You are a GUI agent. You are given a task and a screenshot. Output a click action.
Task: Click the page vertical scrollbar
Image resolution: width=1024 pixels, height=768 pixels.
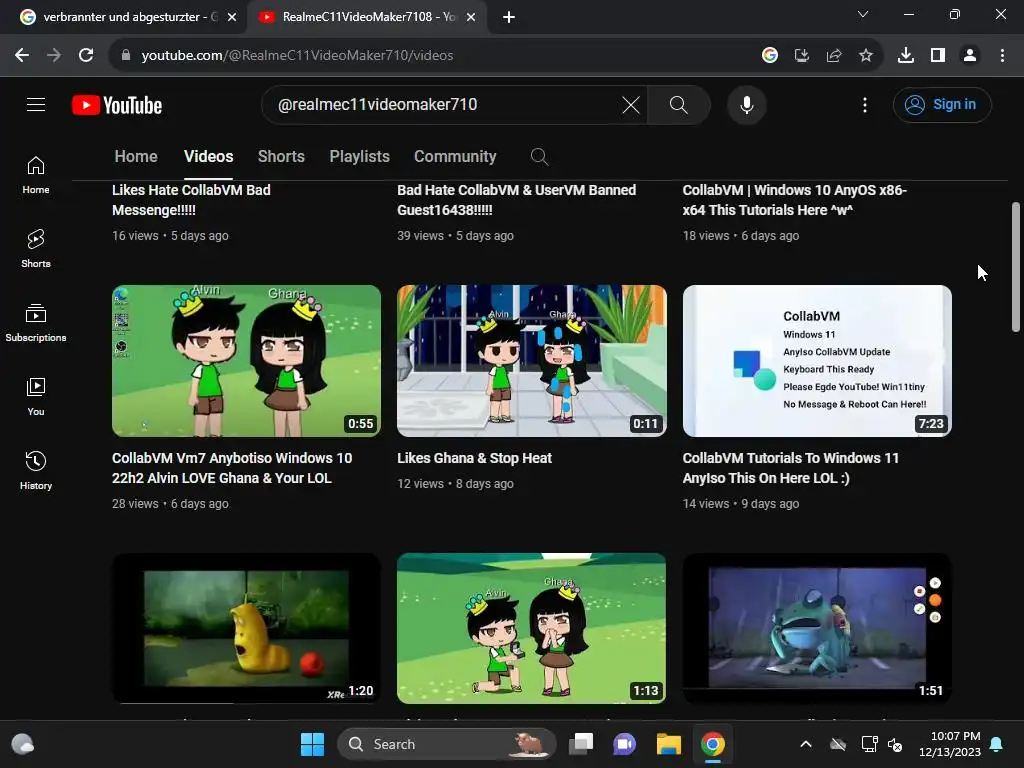1015,266
